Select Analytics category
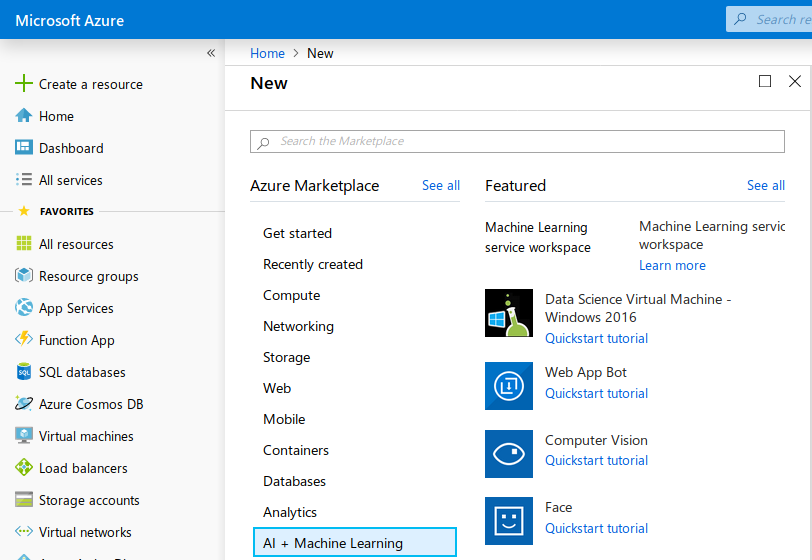This screenshot has width=812, height=560. (289, 512)
